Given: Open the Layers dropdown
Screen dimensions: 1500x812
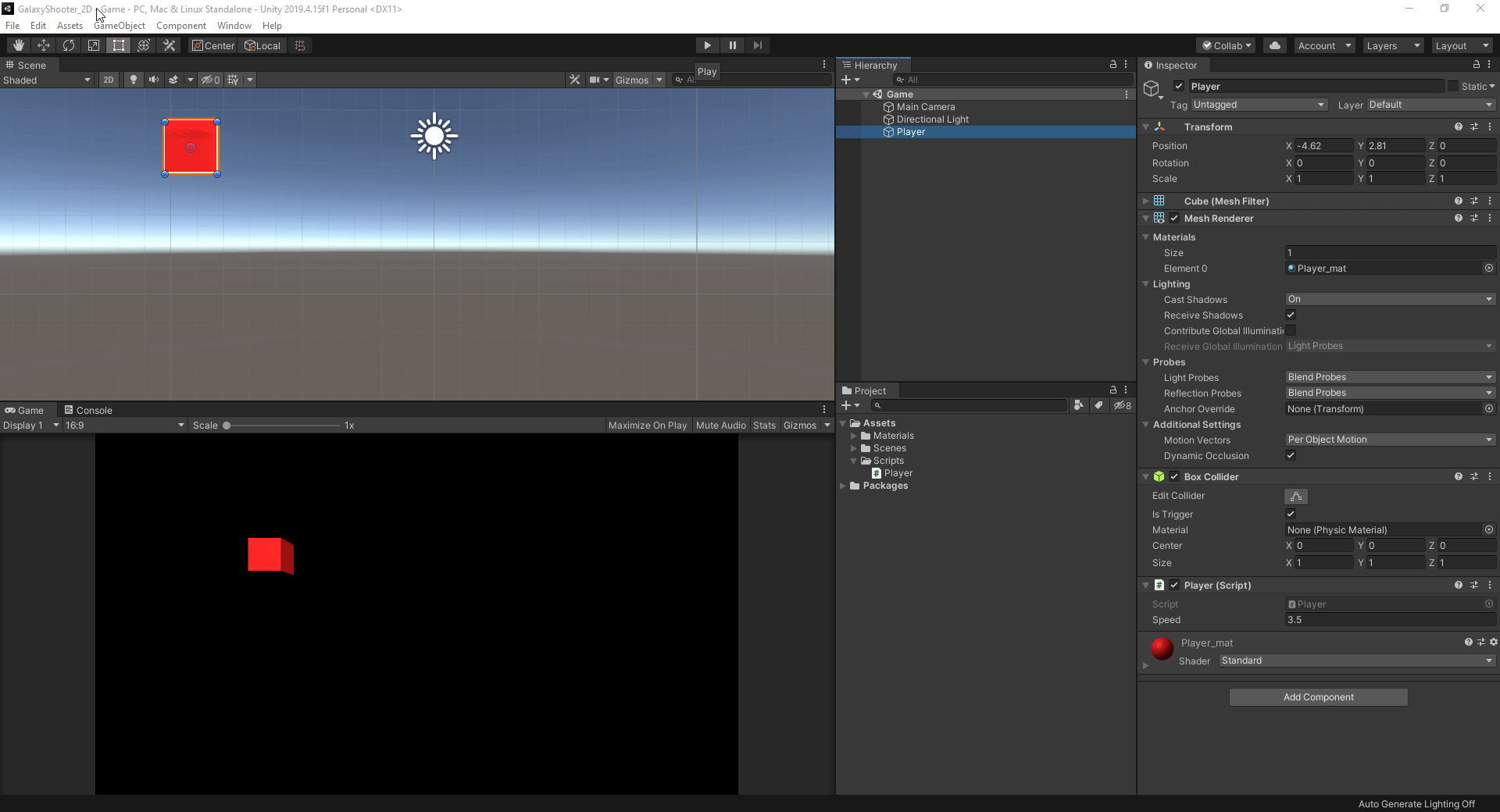Looking at the screenshot, I should (x=1393, y=45).
